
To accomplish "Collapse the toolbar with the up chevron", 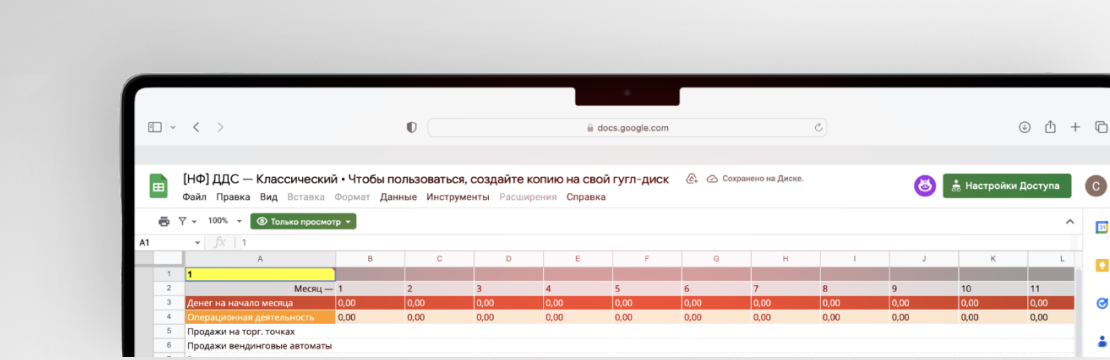I will tap(1070, 221).
